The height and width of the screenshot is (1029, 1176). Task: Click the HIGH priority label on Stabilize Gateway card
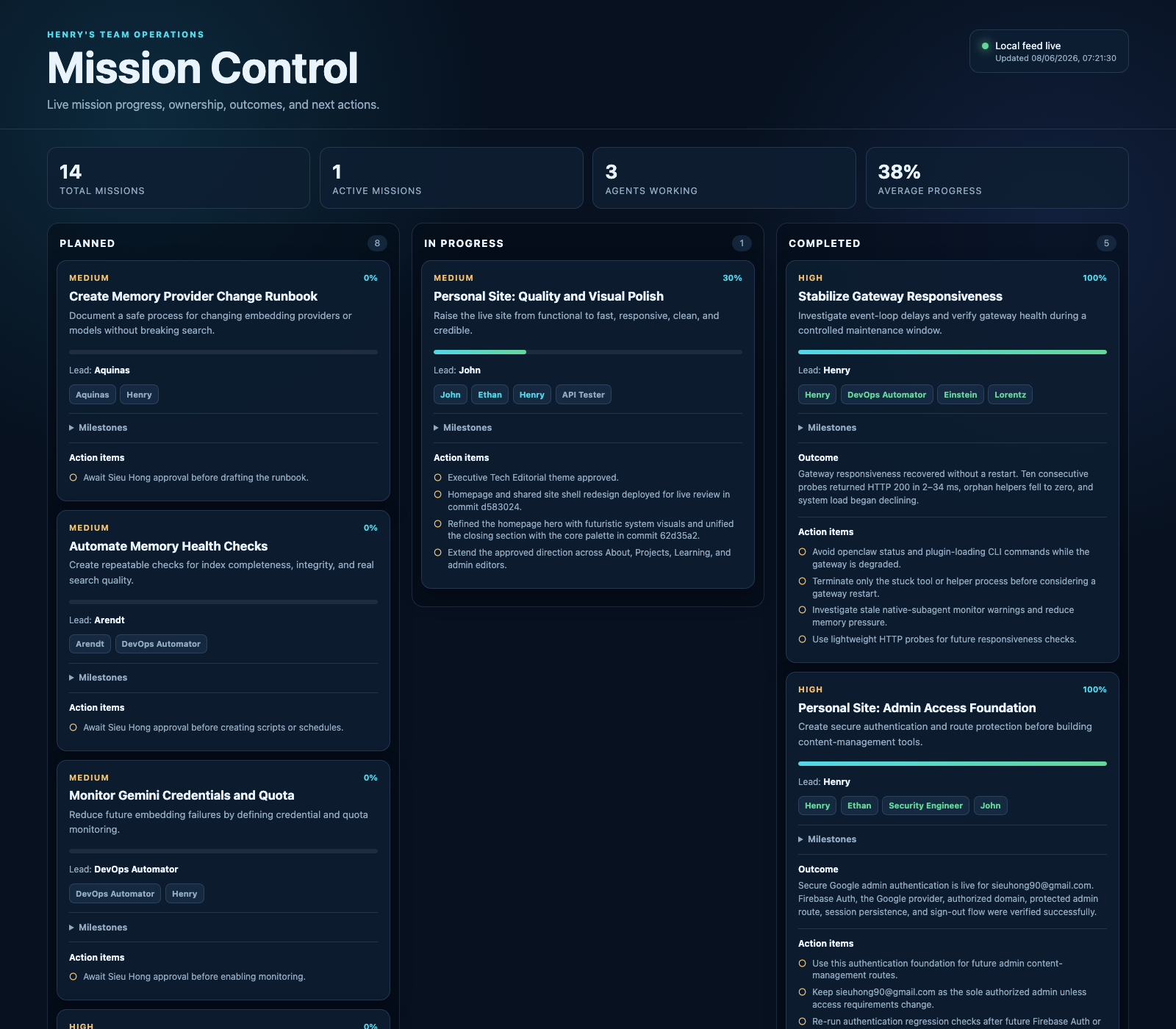coord(810,278)
